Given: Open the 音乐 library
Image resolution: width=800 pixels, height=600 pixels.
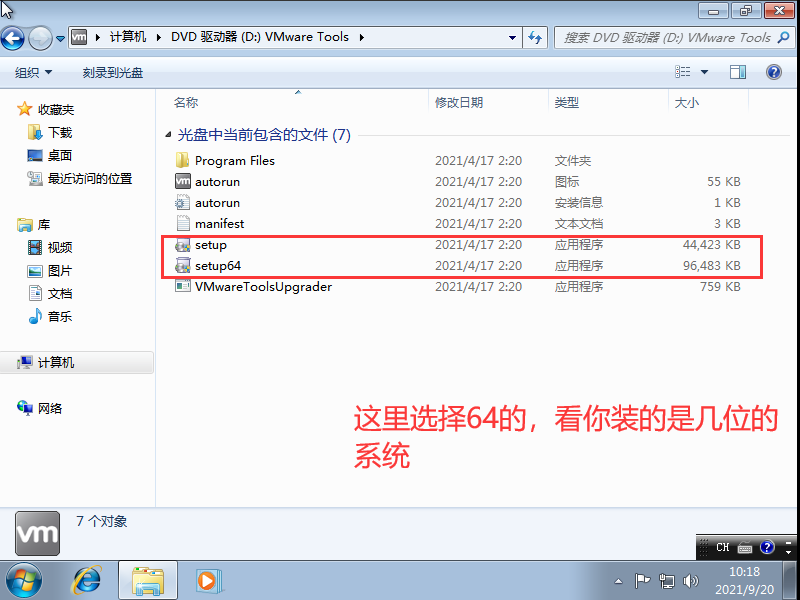Looking at the screenshot, I should point(50,316).
